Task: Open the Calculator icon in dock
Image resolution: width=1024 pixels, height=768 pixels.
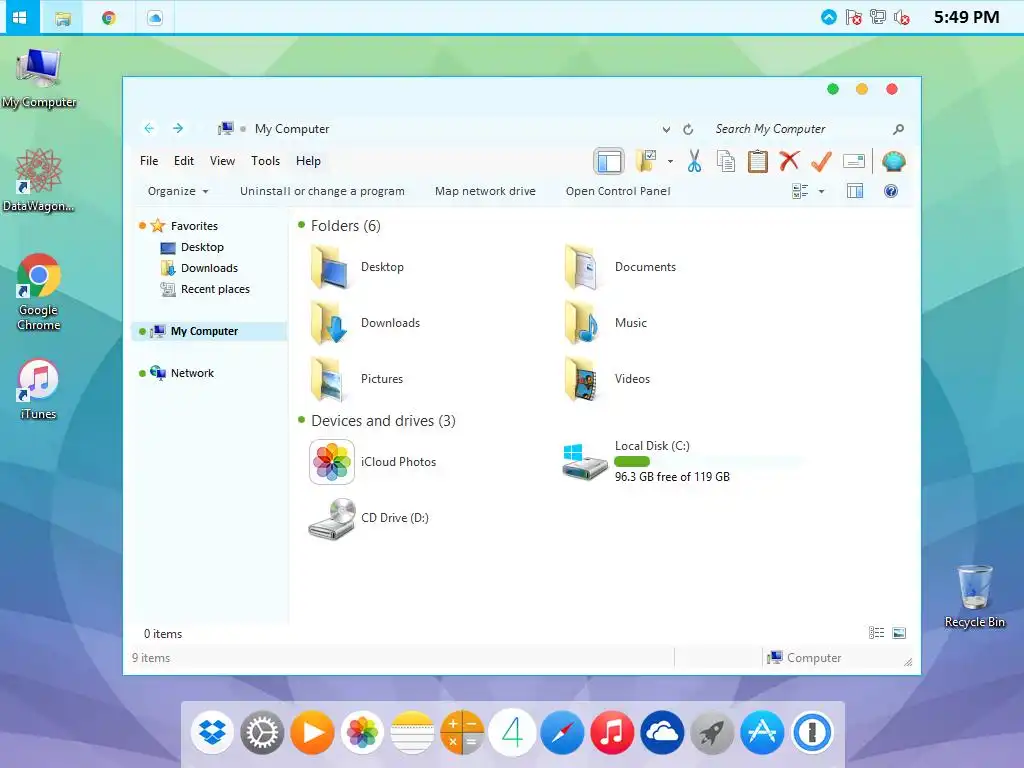Action: click(462, 732)
